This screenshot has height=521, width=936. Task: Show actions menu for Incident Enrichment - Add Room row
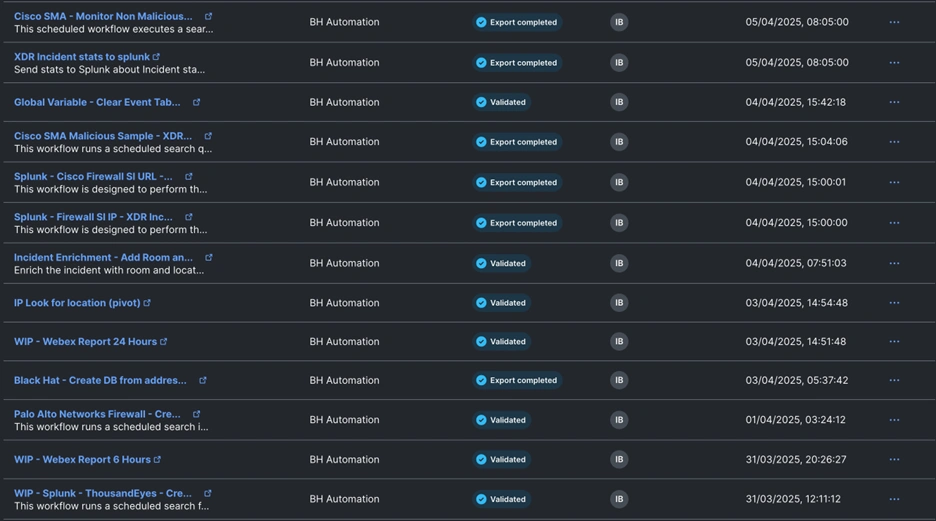point(894,263)
